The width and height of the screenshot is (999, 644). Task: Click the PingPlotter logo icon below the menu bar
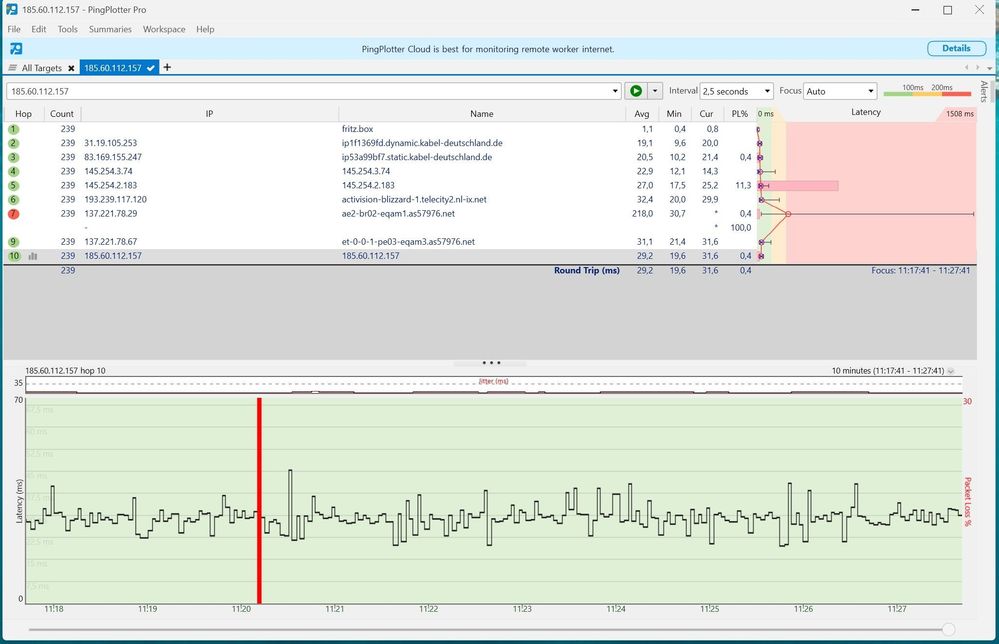14,47
